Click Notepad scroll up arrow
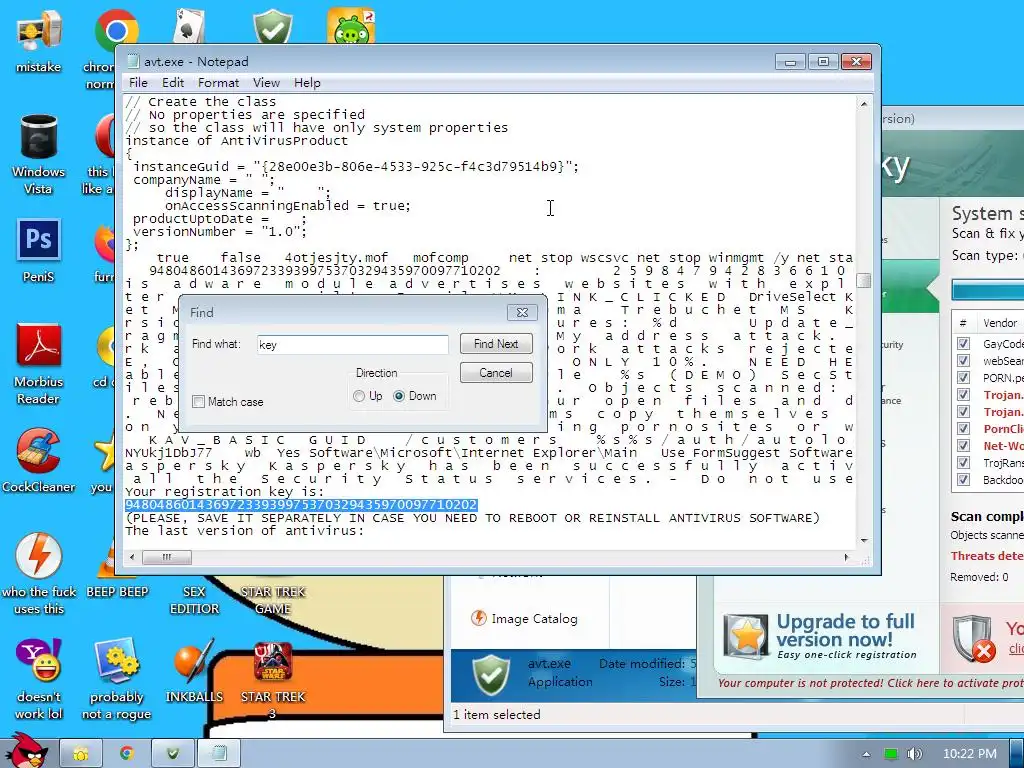The height and width of the screenshot is (768, 1024). point(863,103)
